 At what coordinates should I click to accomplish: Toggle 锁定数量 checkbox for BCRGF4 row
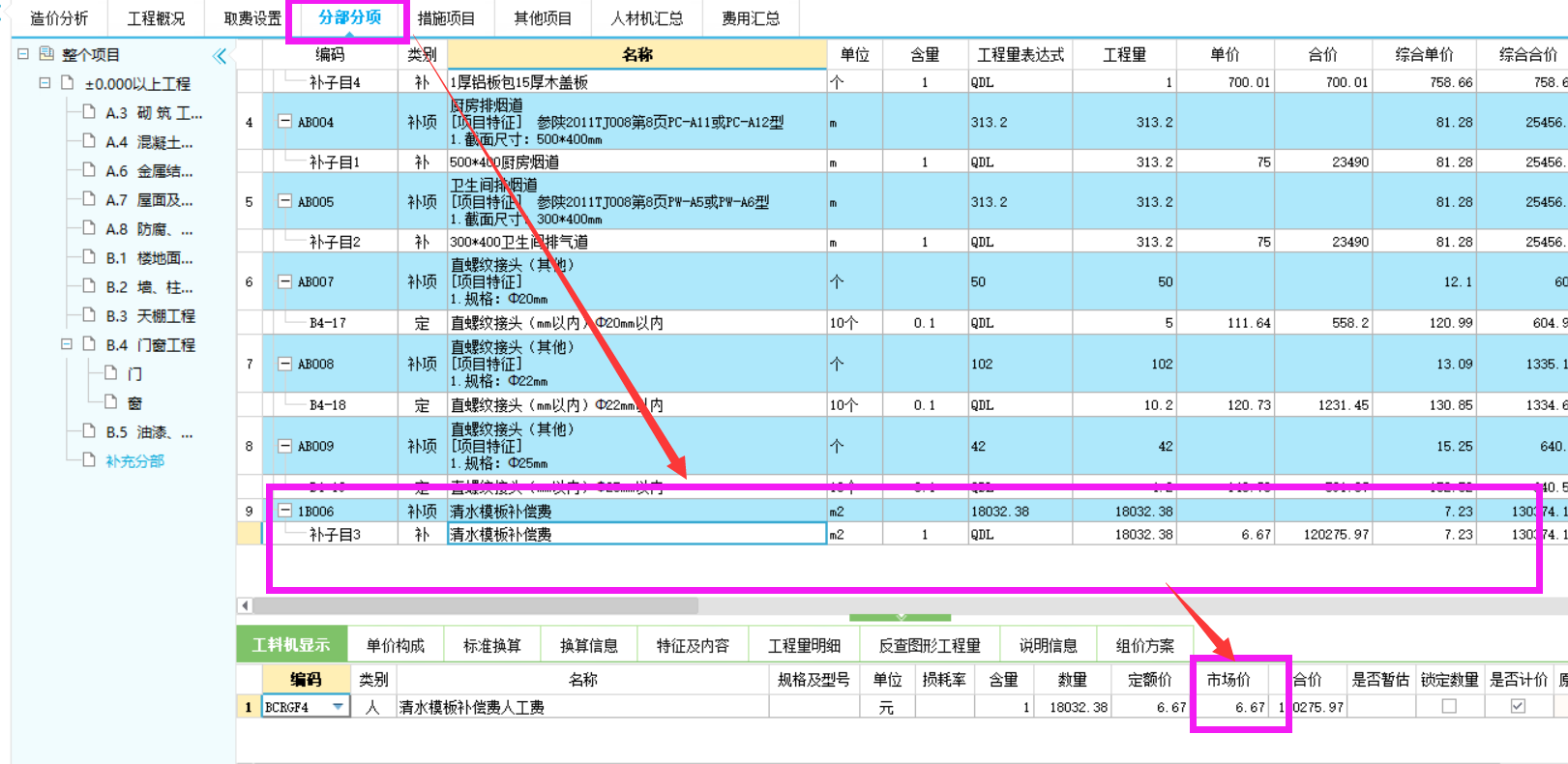(x=1449, y=706)
